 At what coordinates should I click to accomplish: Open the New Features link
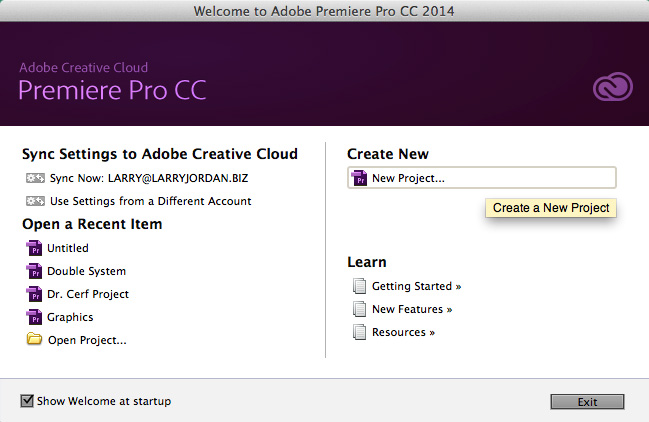tap(412, 309)
